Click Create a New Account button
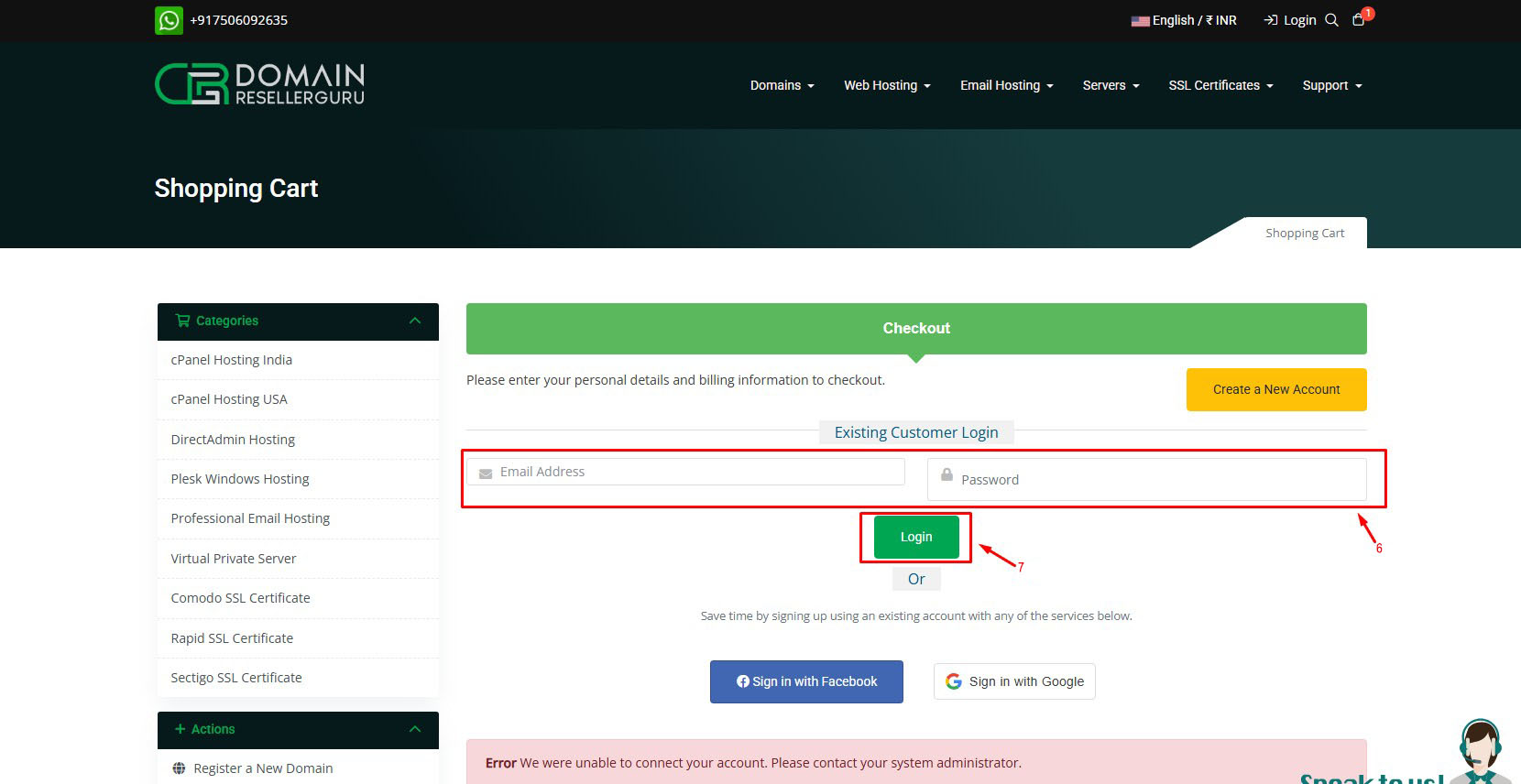 tap(1275, 389)
